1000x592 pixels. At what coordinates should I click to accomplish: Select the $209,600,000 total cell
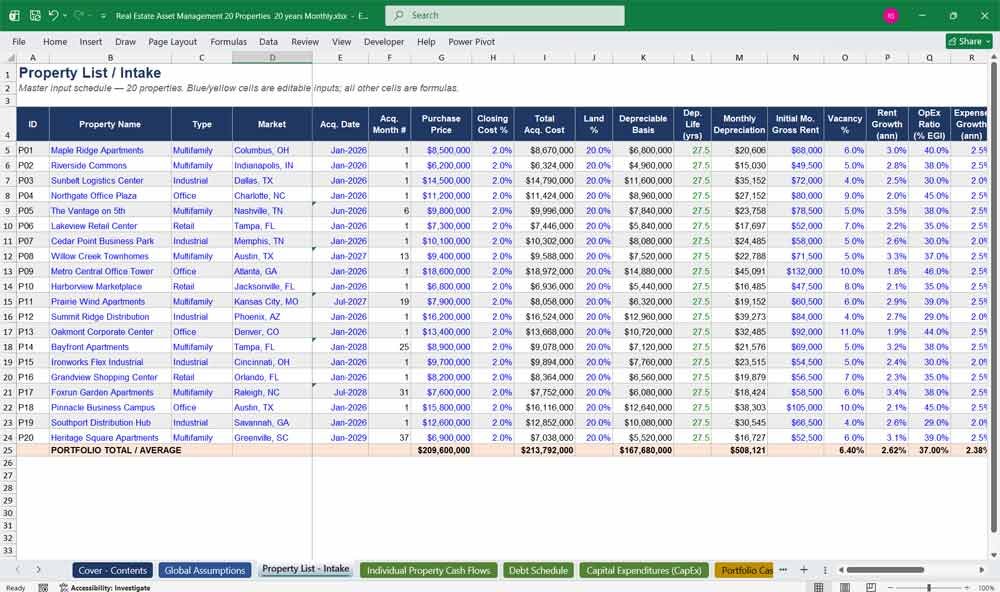coord(441,450)
